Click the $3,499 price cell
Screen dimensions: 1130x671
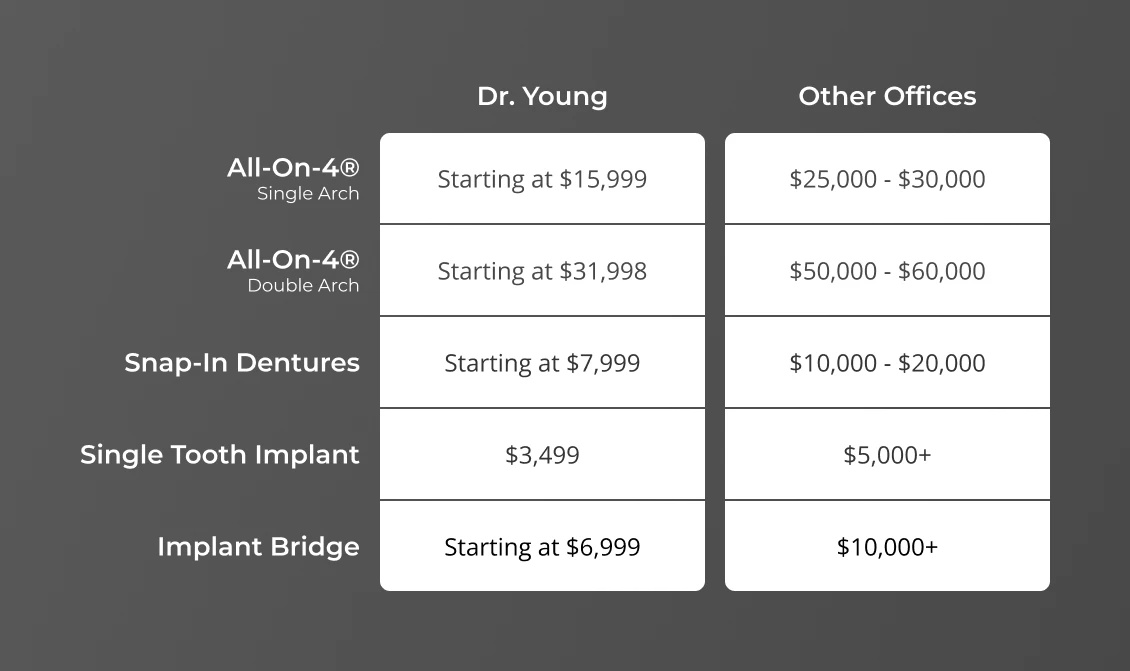[x=542, y=455]
